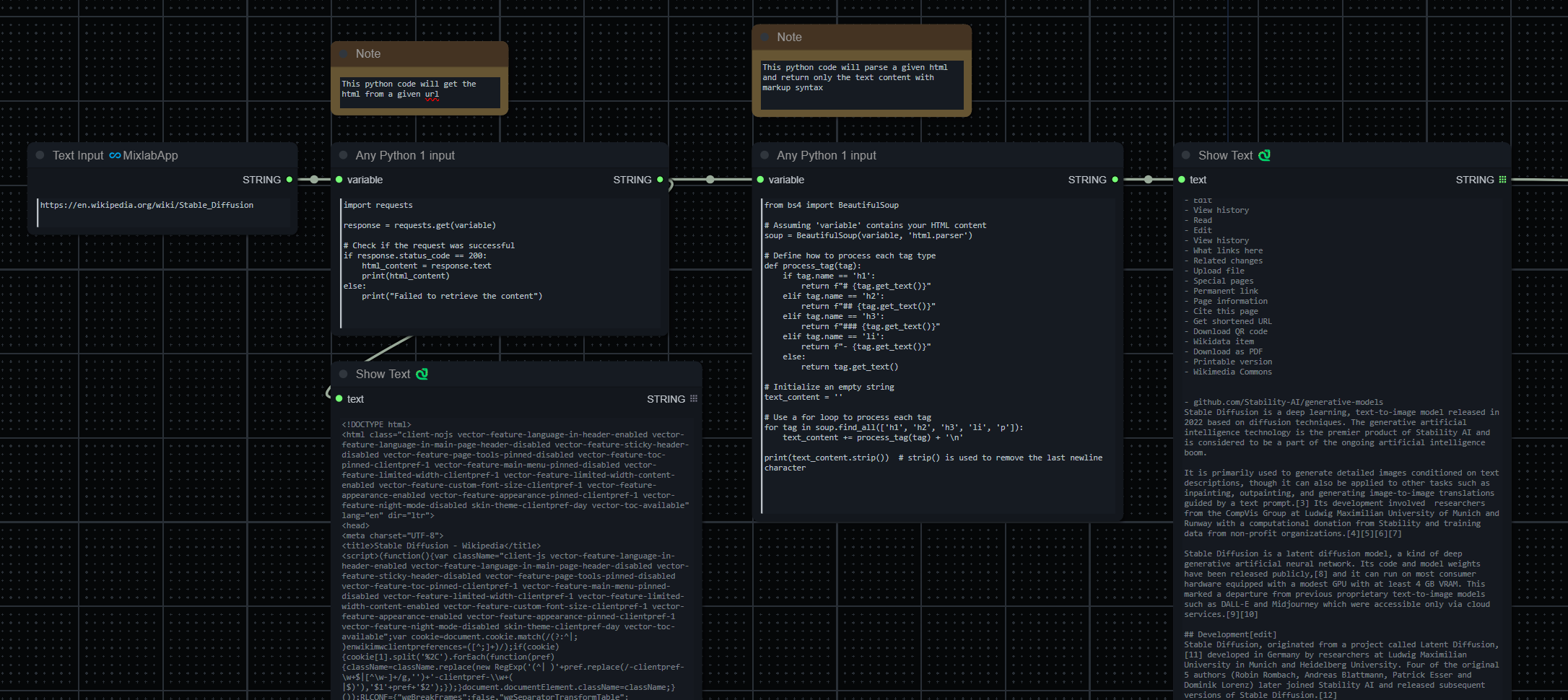Screen dimensions: 1568x700
Task: Click link midpoint between Text Input and Python node
Action: 315,180
